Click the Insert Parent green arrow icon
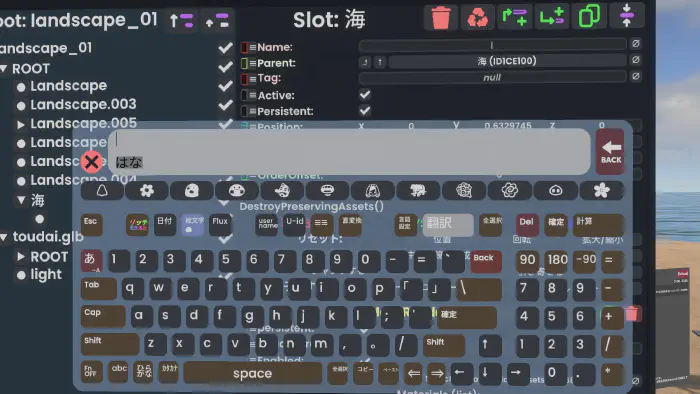This screenshot has width=700, height=394. [x=514, y=18]
